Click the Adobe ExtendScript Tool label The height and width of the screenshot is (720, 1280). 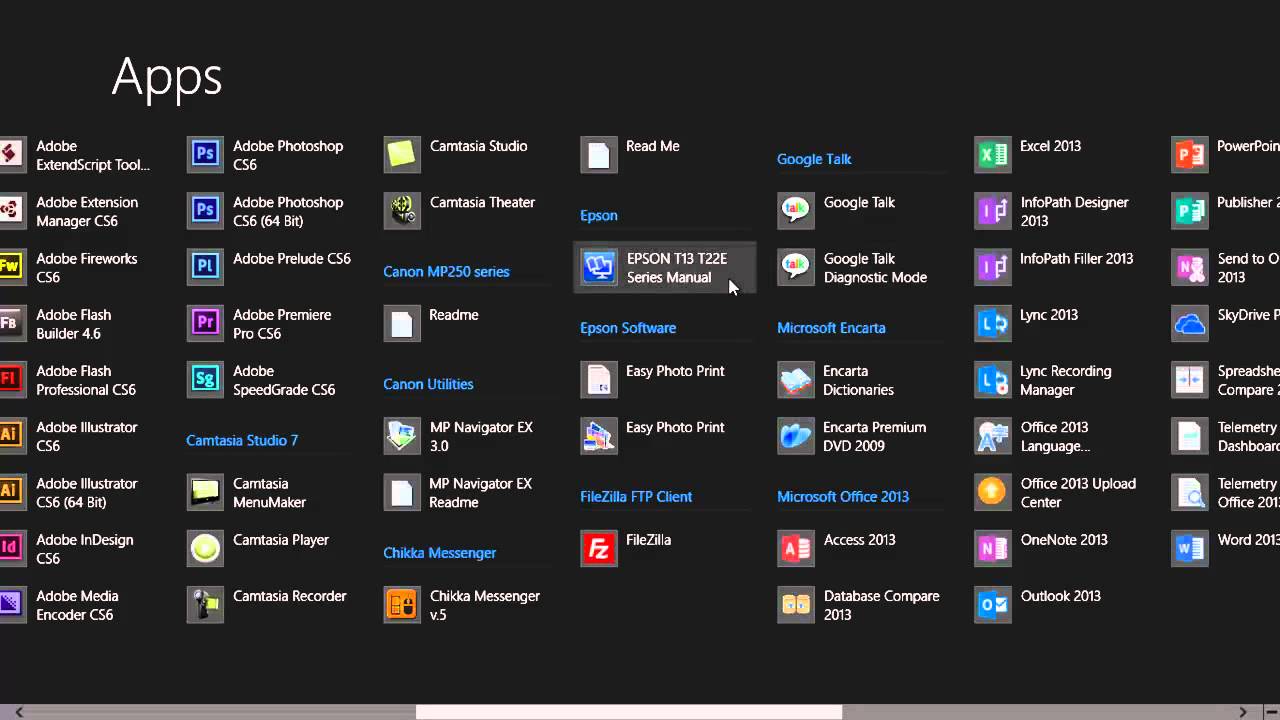pos(93,155)
